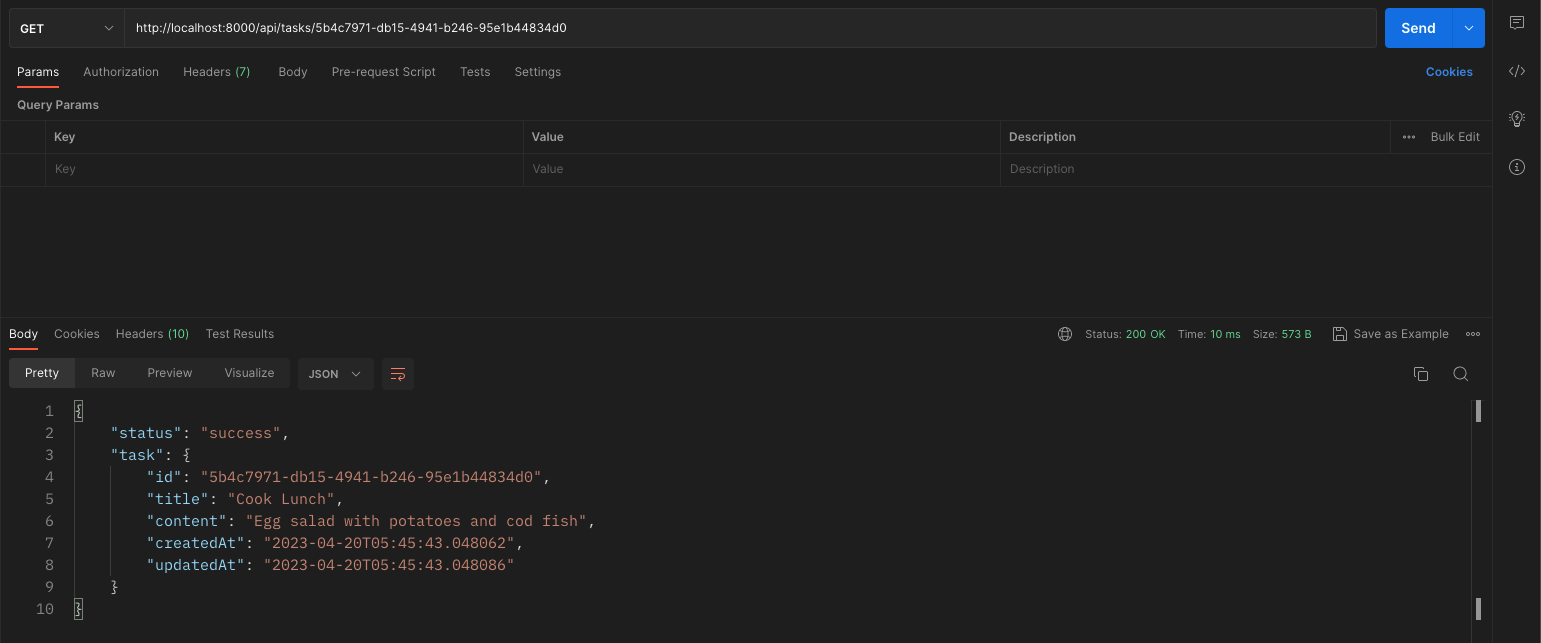Select the Visualize view mode
Screen dimensions: 1541x643
(x=249, y=373)
